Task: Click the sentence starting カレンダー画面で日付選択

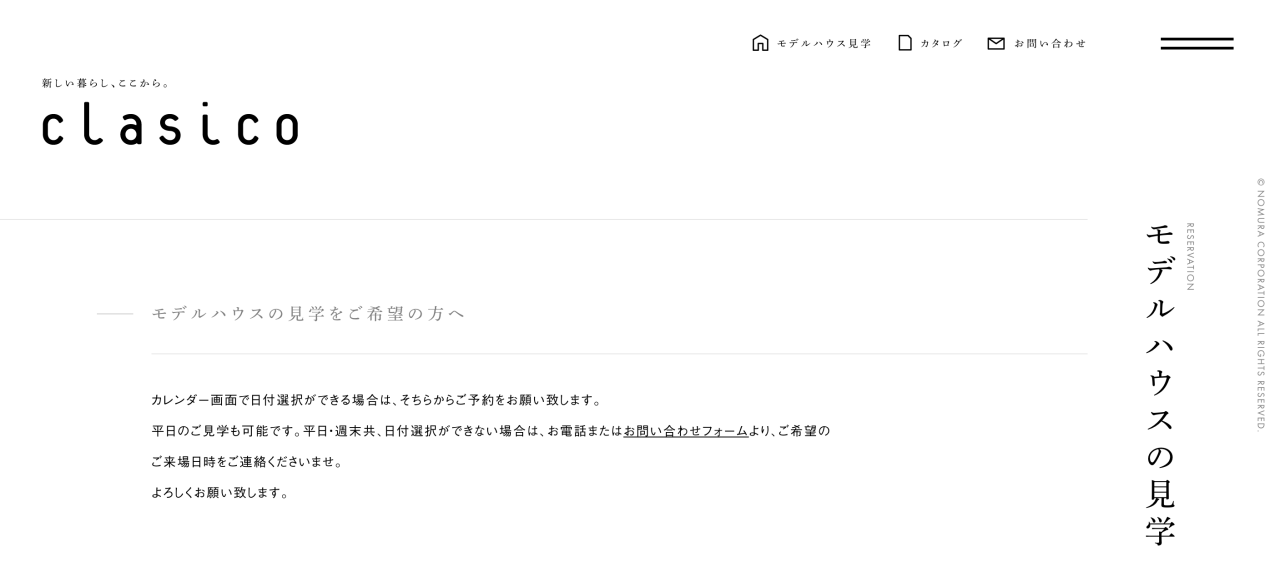Action: pyautogui.click(x=378, y=400)
